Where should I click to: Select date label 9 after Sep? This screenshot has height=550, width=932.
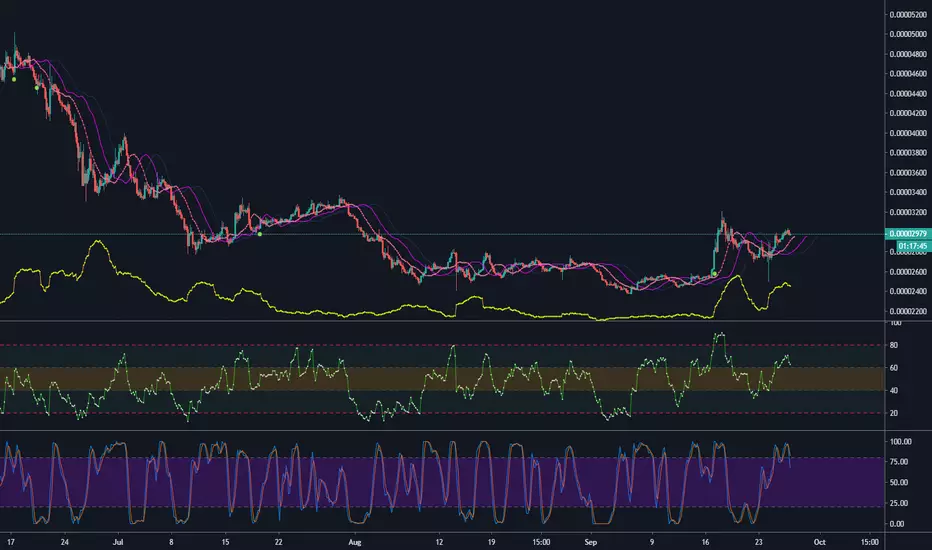651,542
